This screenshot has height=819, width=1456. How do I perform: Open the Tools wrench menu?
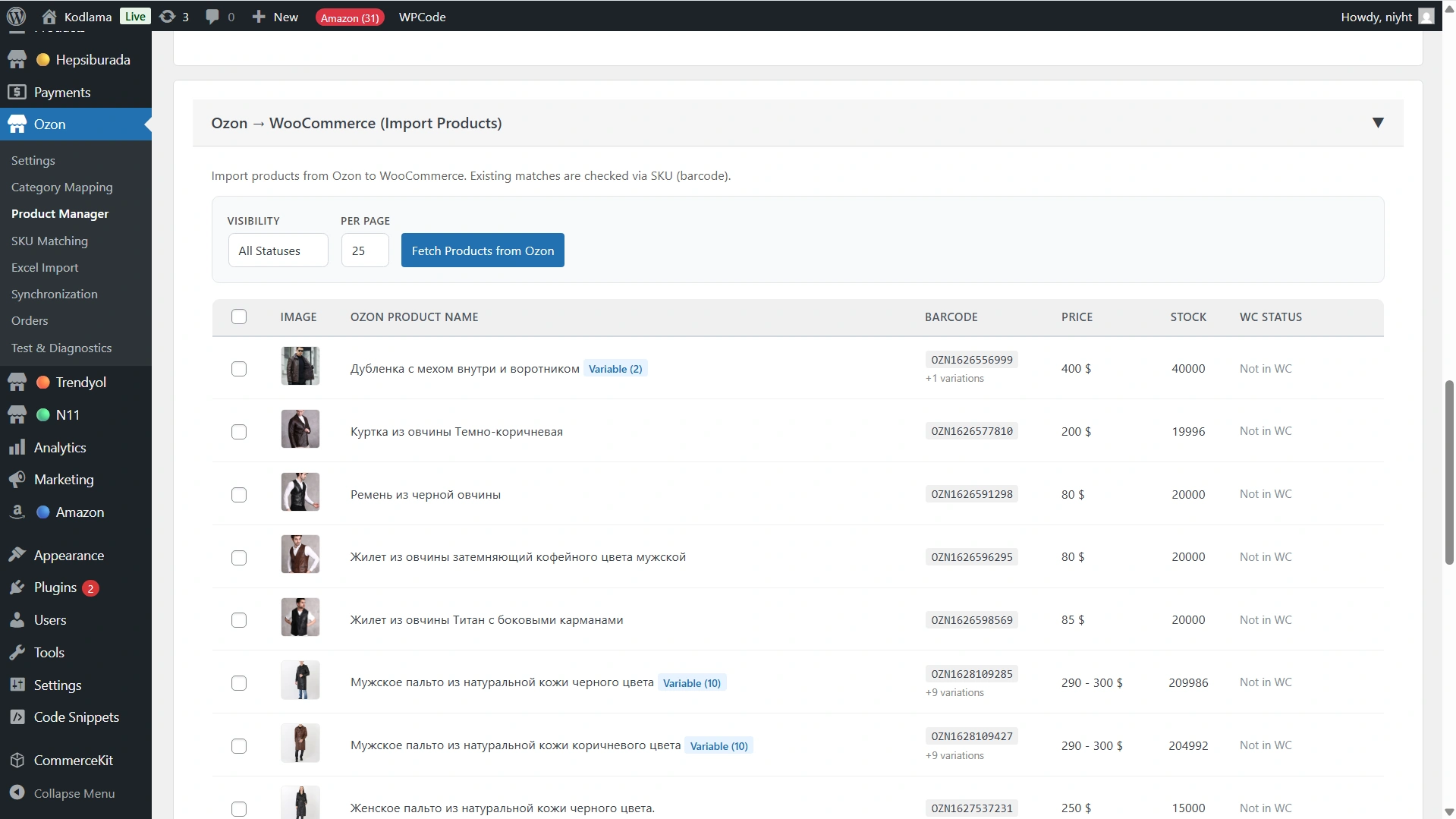point(49,652)
